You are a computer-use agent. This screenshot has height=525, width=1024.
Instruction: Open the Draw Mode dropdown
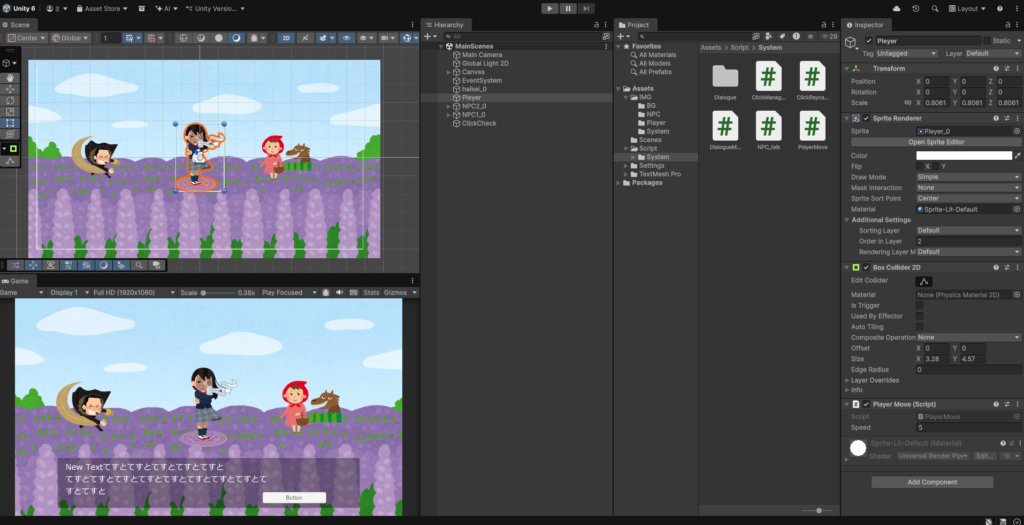(x=967, y=177)
